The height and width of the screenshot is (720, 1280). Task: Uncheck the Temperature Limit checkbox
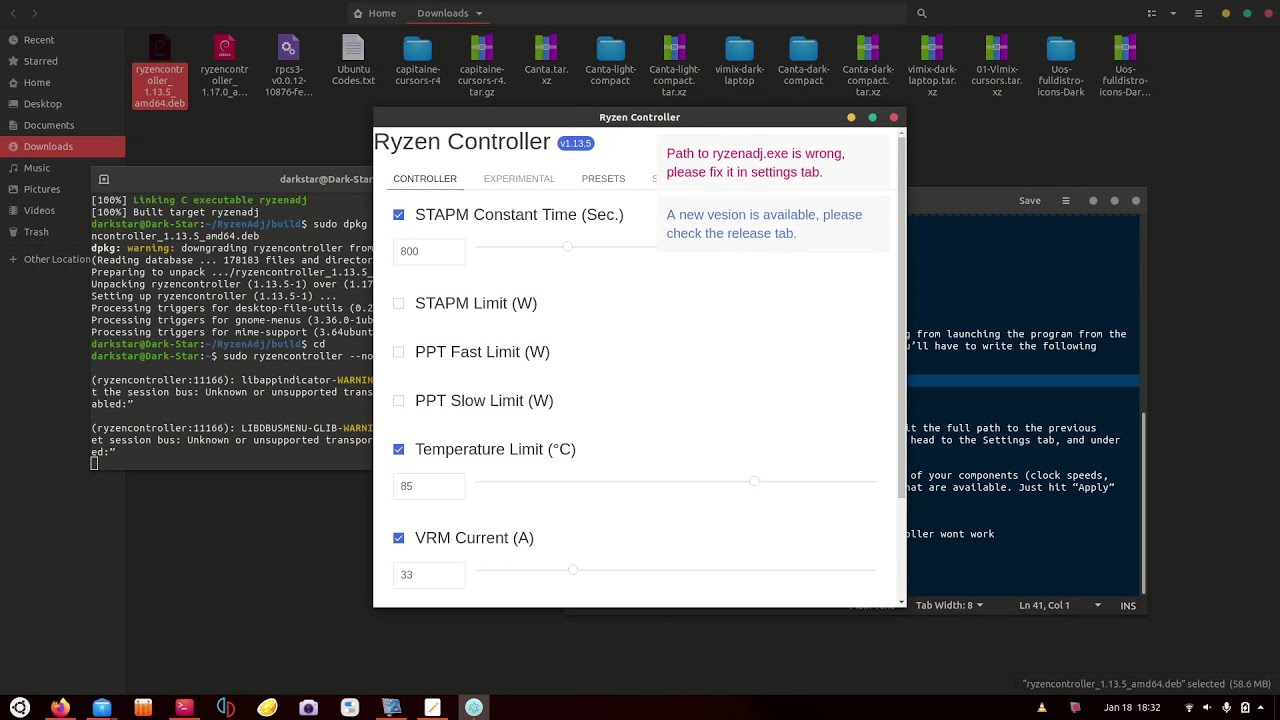pos(399,450)
